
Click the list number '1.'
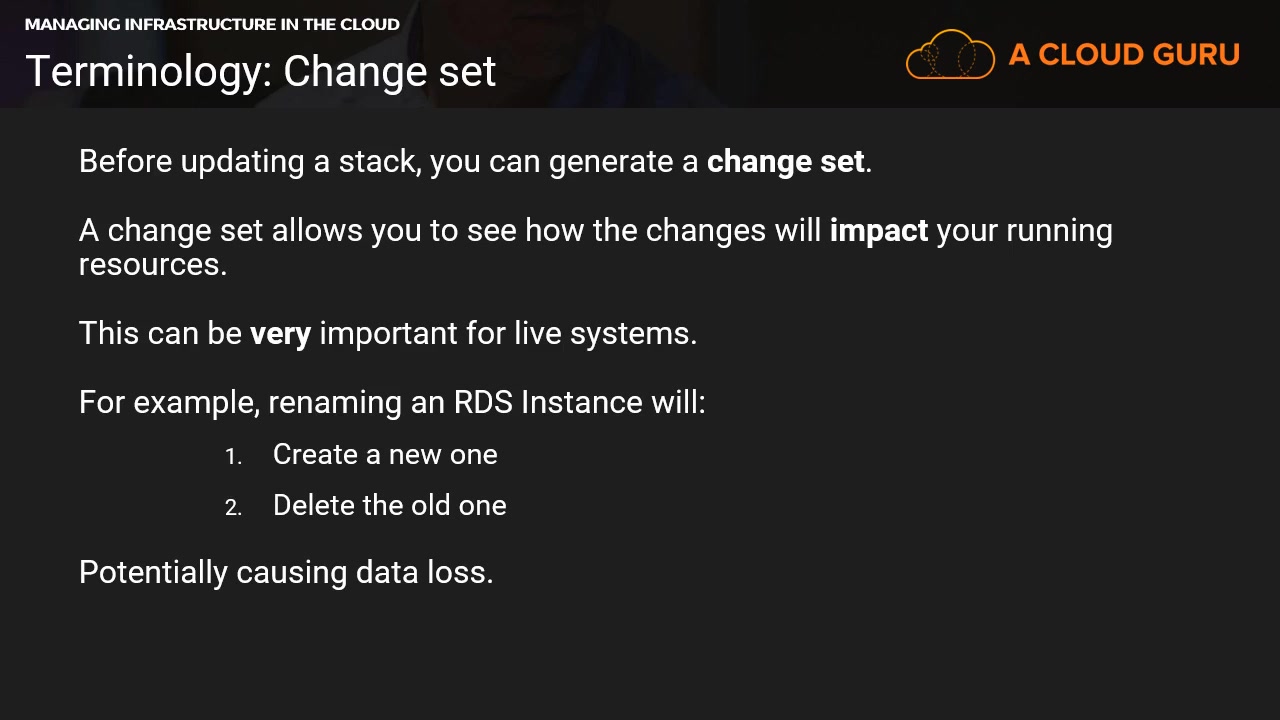[x=233, y=457]
